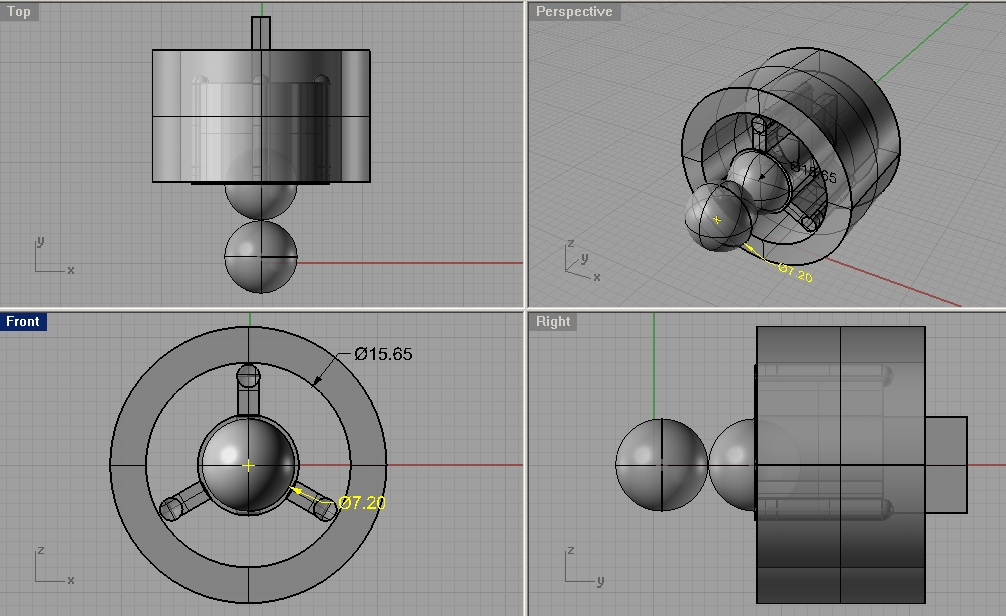This screenshot has width=1006, height=616.
Task: Select the Front viewport title label
Action: [x=23, y=321]
